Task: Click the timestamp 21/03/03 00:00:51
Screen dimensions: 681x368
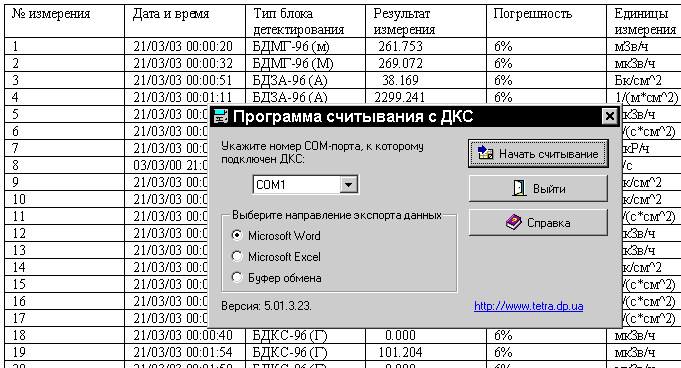Action: click(x=183, y=80)
